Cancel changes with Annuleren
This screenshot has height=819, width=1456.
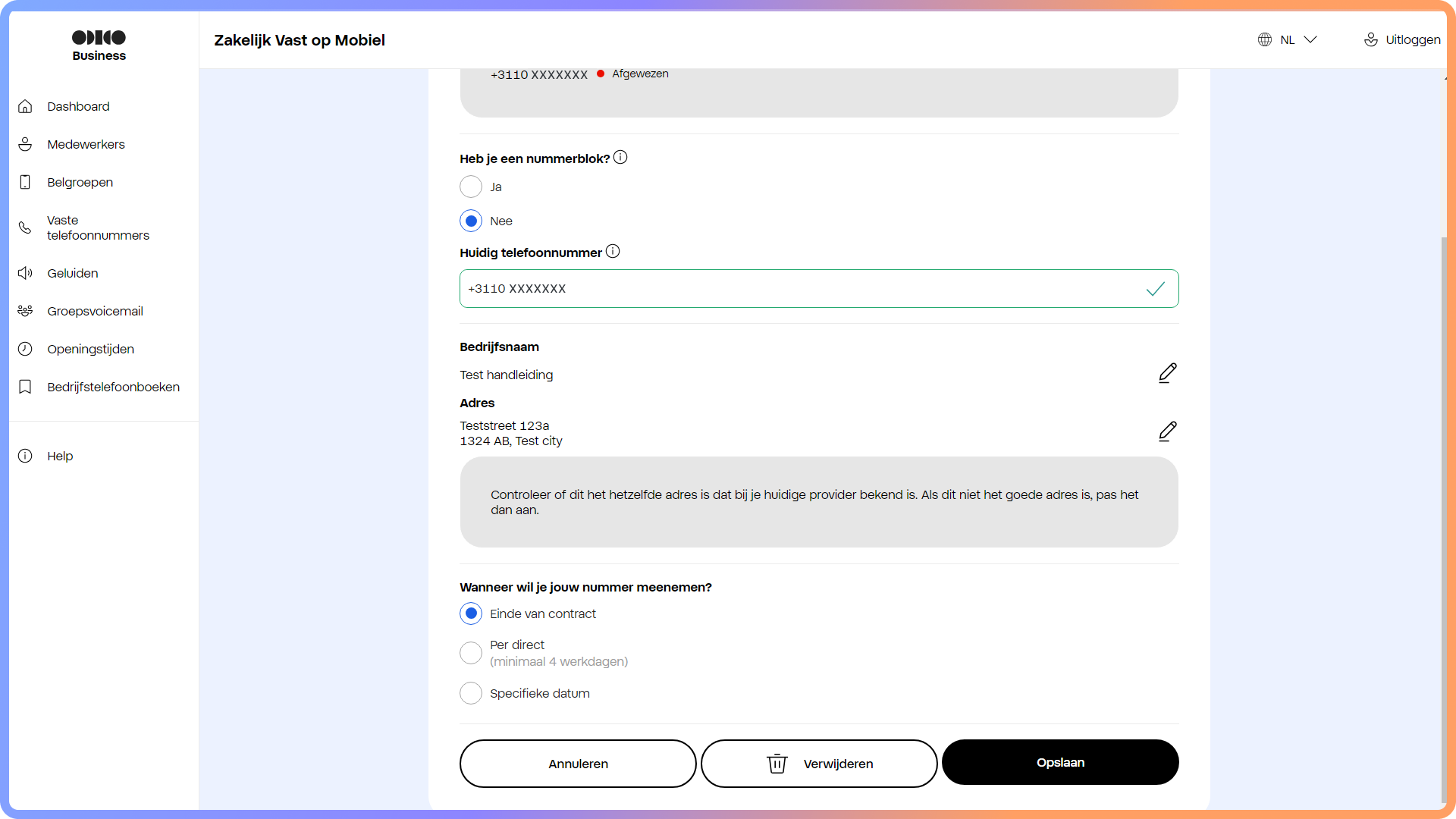577,764
